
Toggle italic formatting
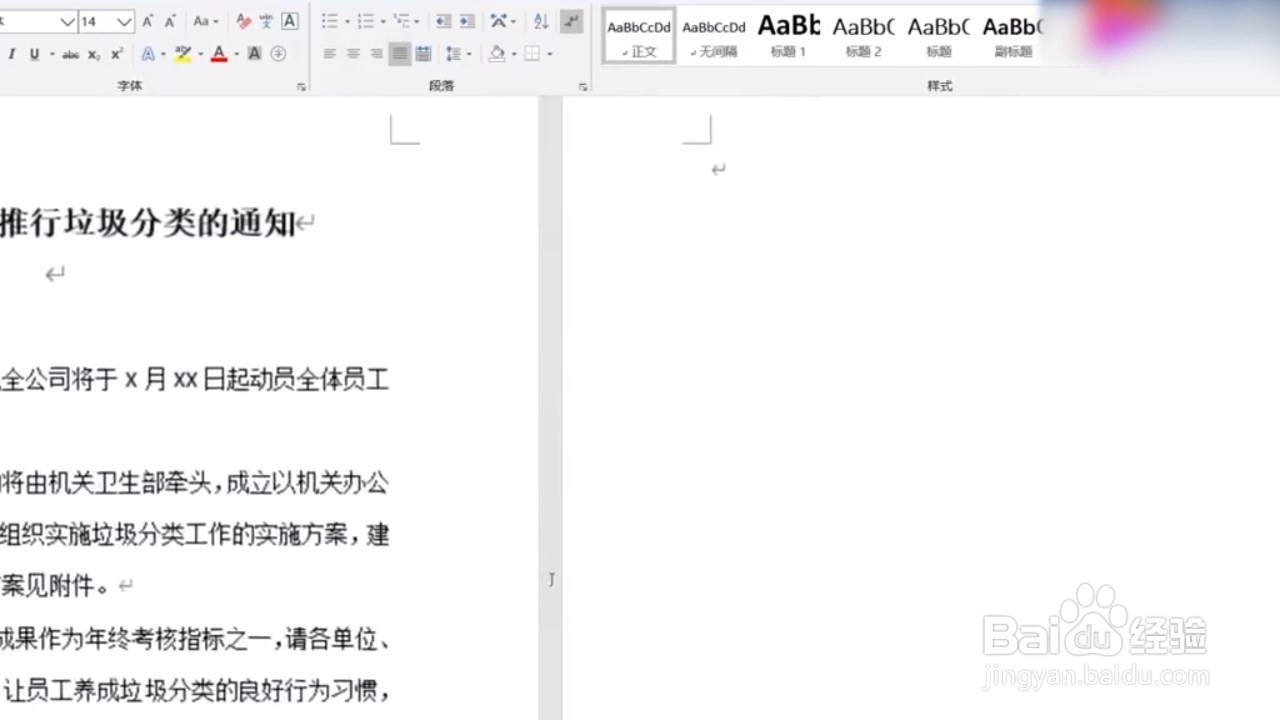click(x=12, y=54)
